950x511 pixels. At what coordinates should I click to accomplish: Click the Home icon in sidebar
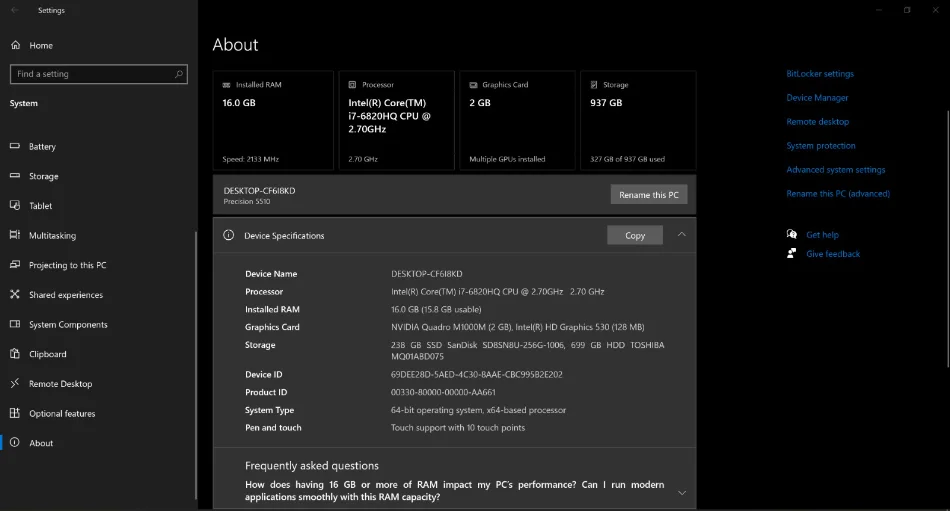pyautogui.click(x=15, y=45)
